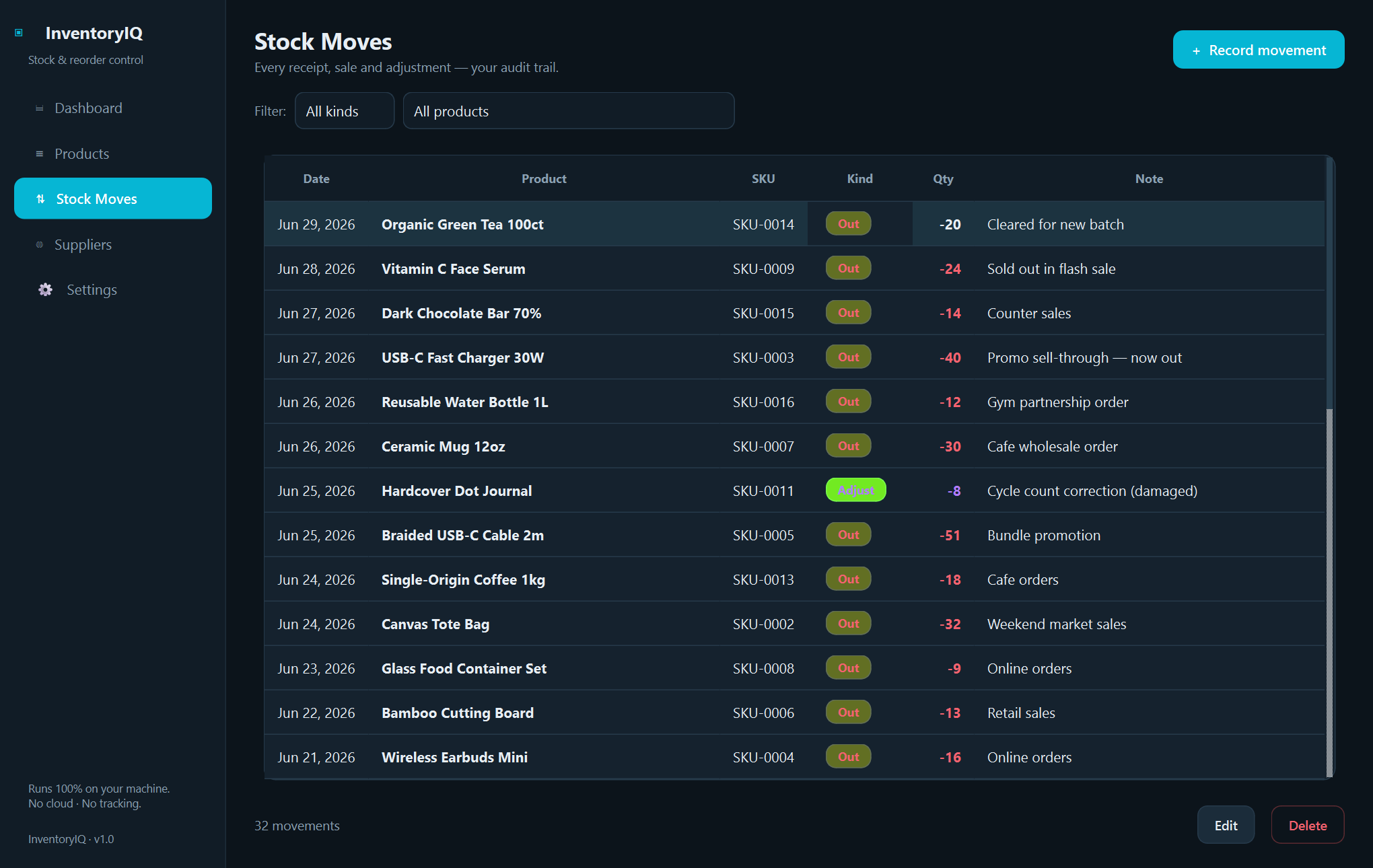Viewport: 1373px width, 868px height.
Task: Click the Delete button
Action: pos(1308,825)
